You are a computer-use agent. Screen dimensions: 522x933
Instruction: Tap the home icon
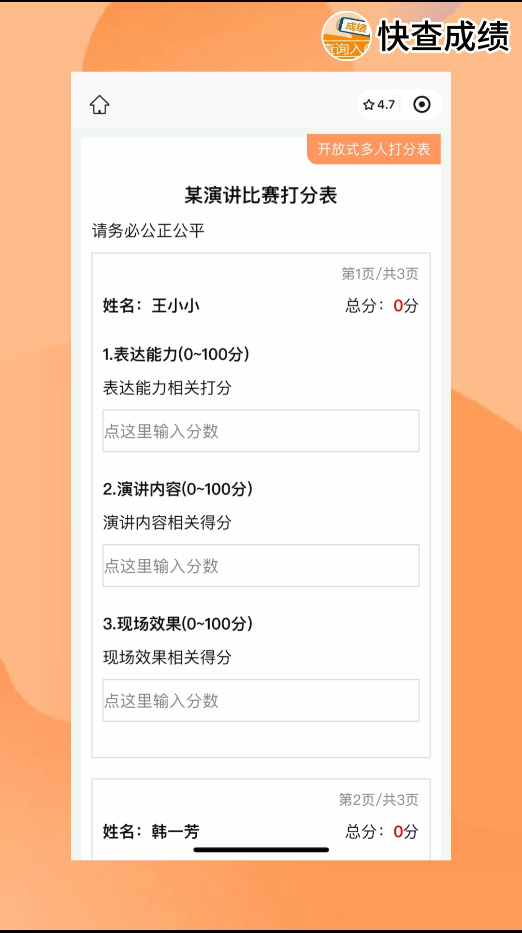tap(99, 105)
